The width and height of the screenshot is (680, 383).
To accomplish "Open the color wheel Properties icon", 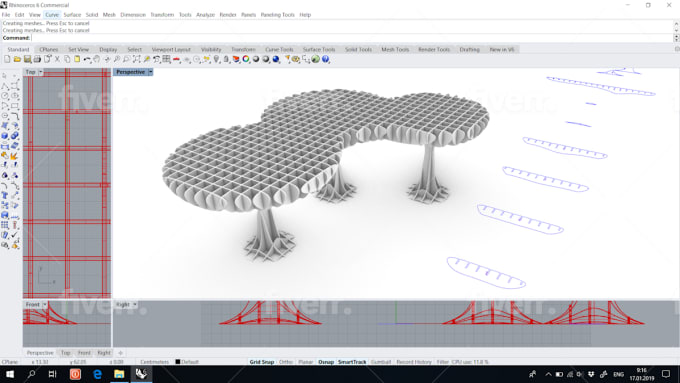I will (x=246, y=59).
